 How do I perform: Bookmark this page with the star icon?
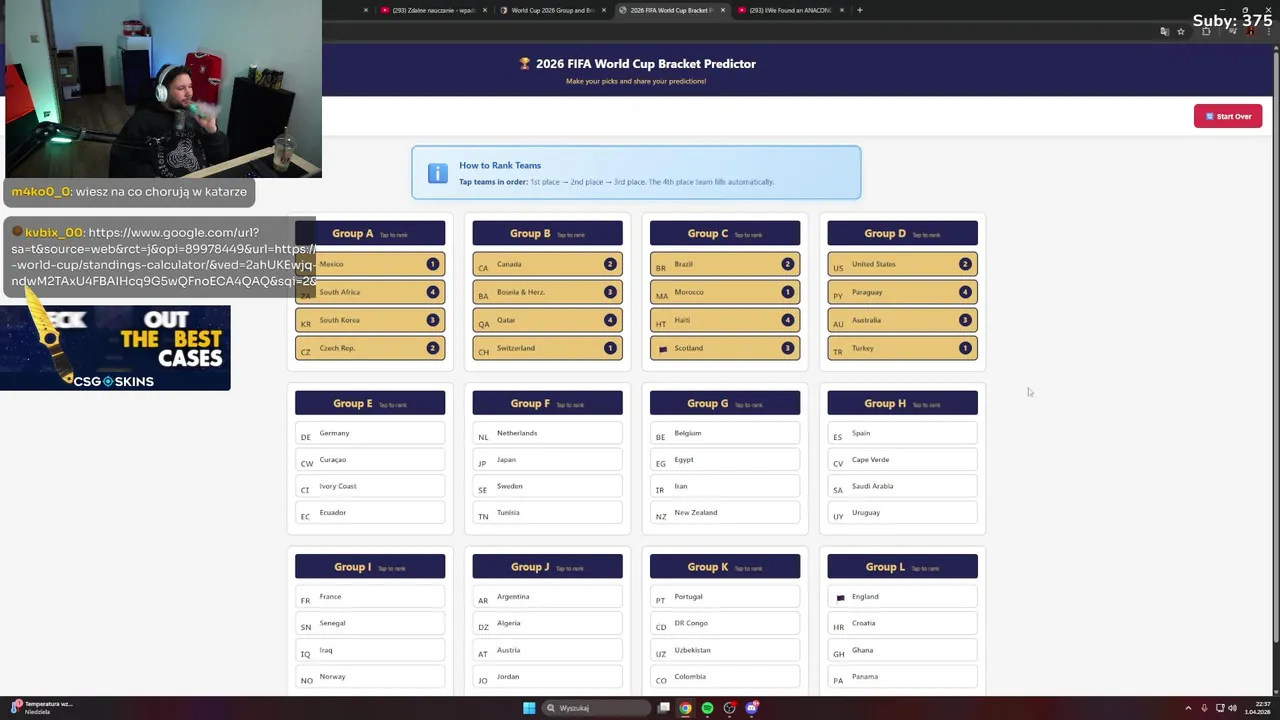(1181, 32)
